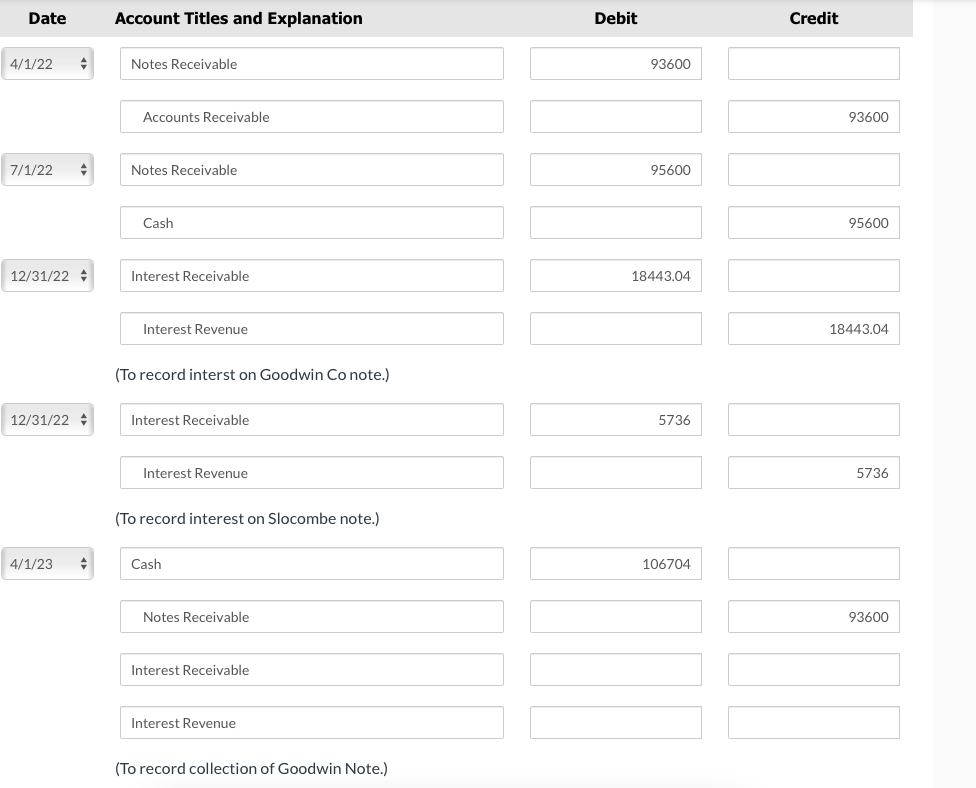Click the empty credit field beside Interest Receivable 5736
Screen dimensions: 976x788
813,419
